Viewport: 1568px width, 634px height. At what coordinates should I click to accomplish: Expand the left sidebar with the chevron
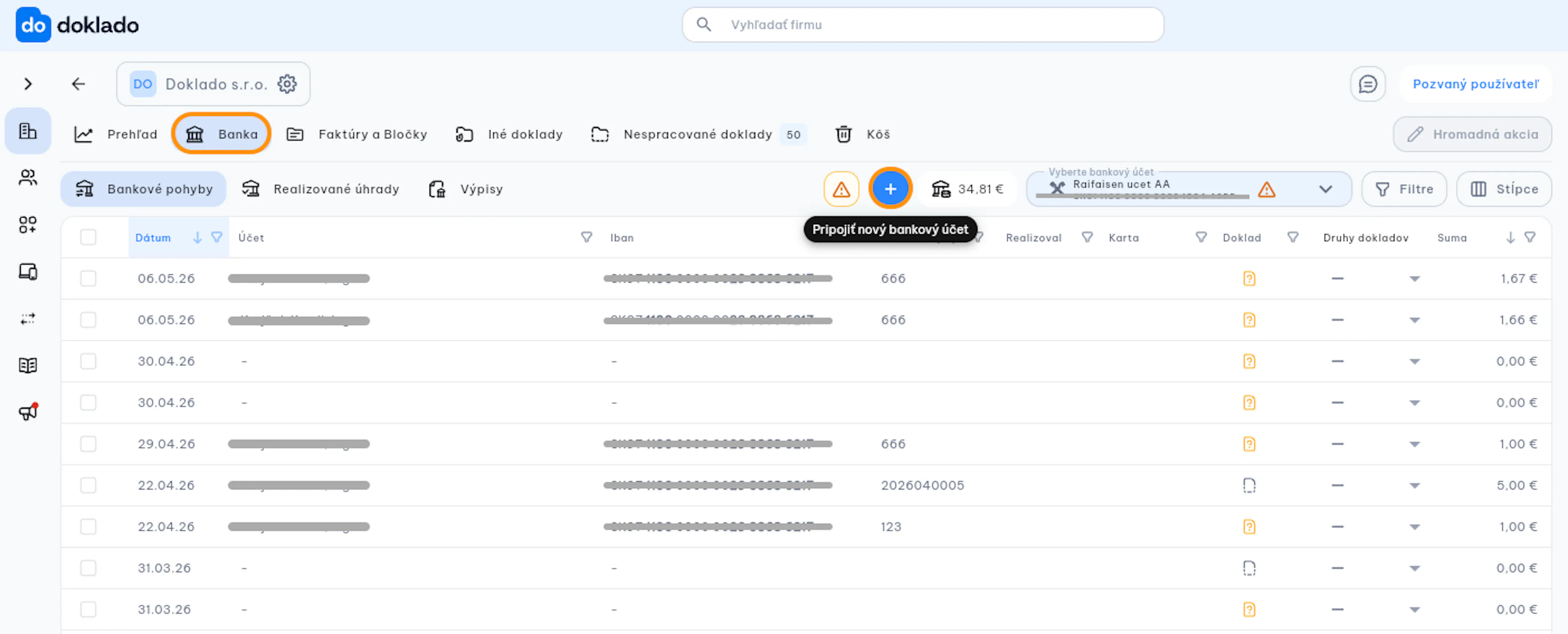tap(27, 84)
